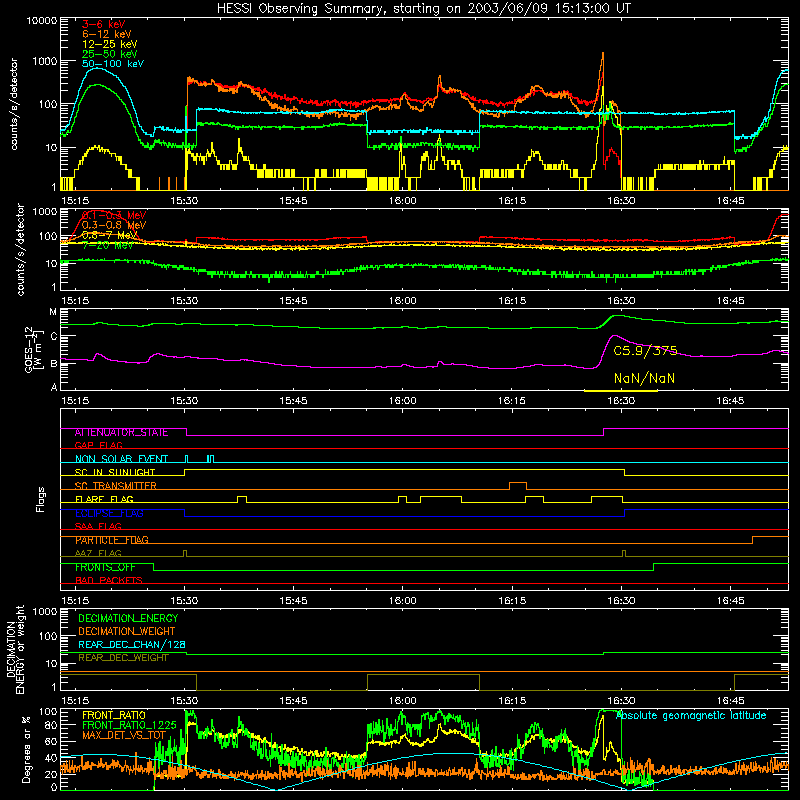Click the yellow flare interval bar below GOES plot

tap(620, 391)
